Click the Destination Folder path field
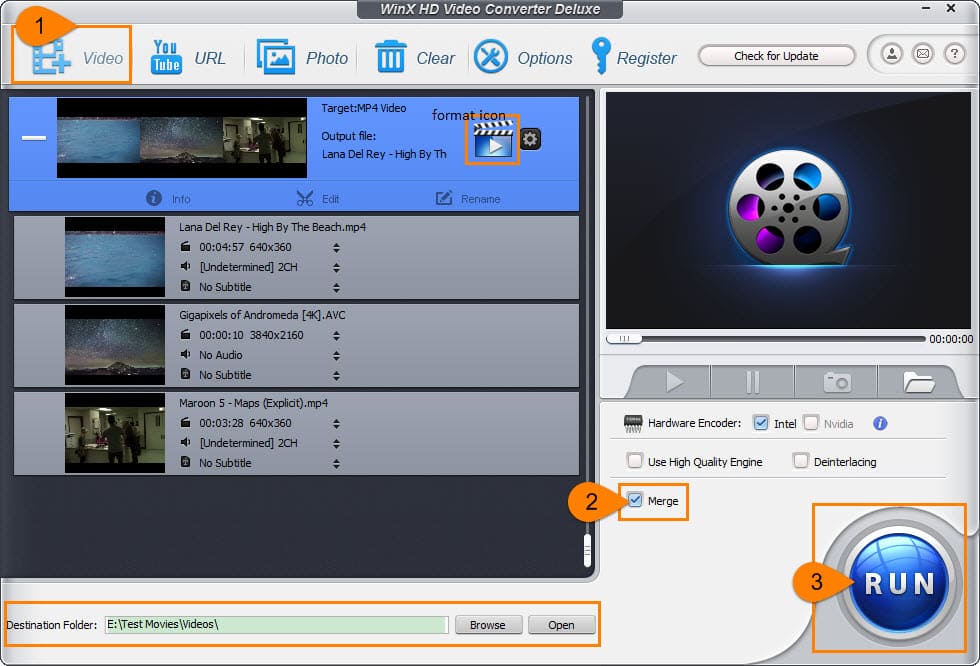This screenshot has height=666, width=980. click(x=276, y=625)
